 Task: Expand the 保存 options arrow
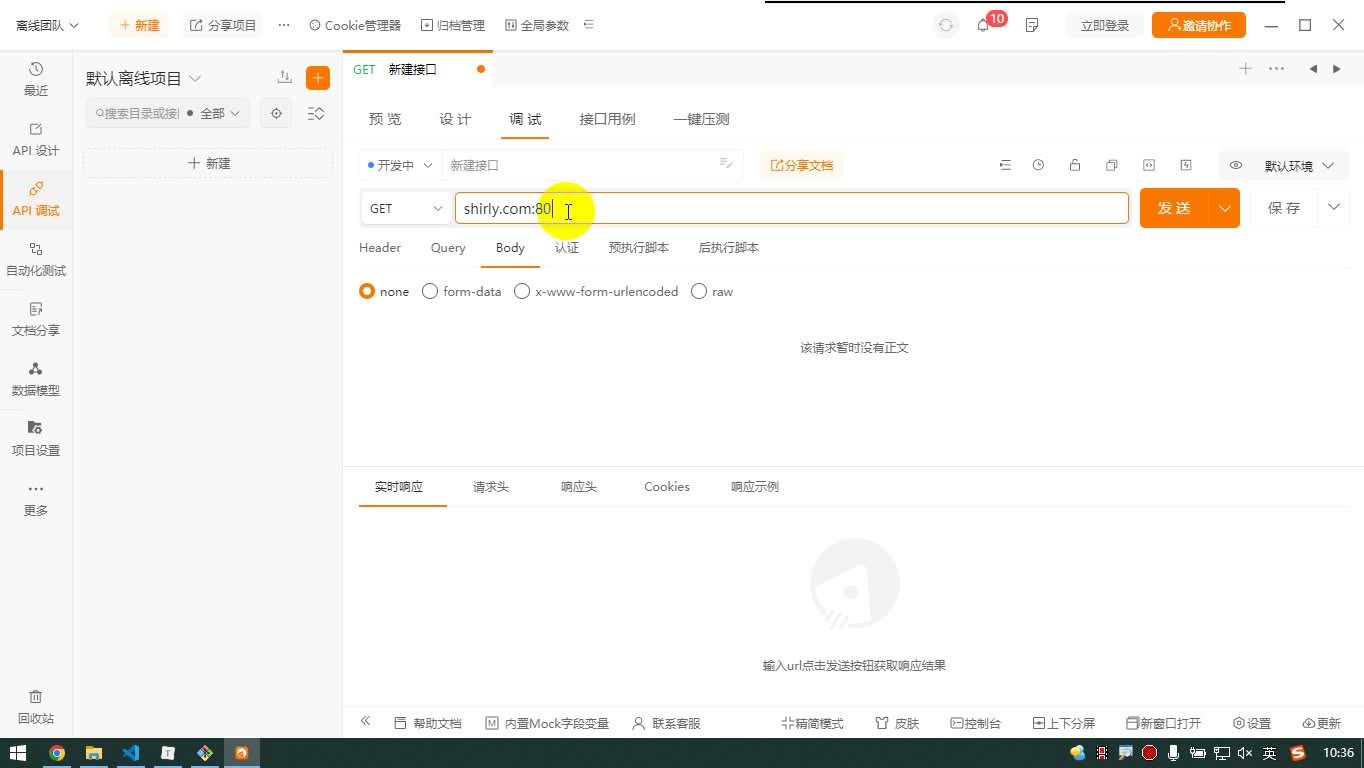pyautogui.click(x=1333, y=207)
